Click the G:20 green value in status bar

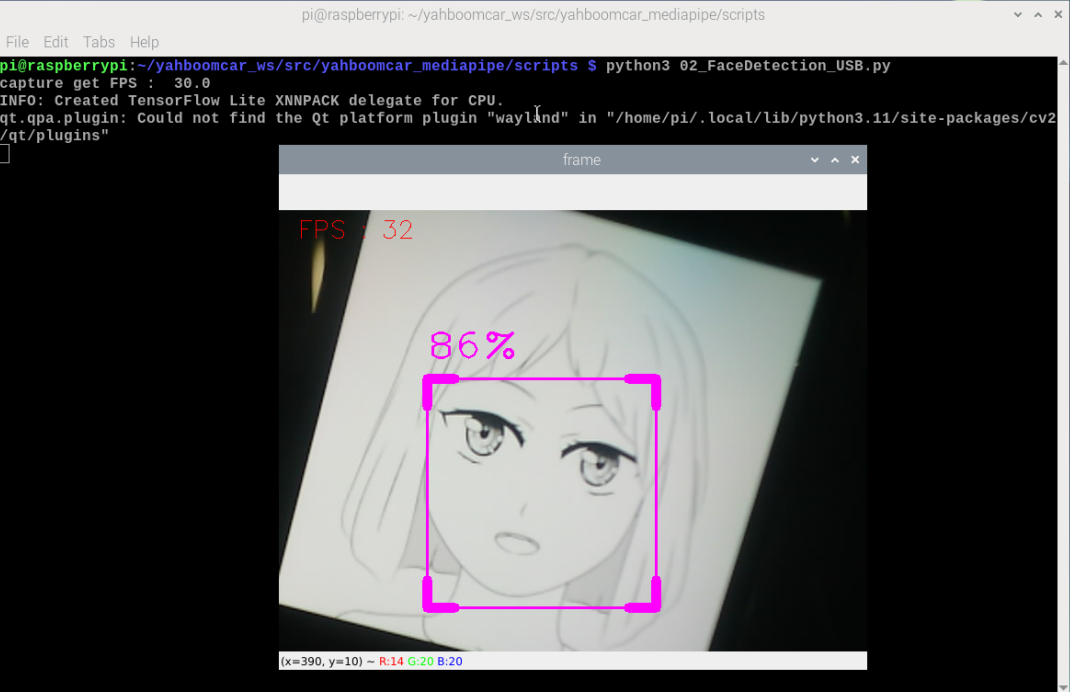click(x=420, y=661)
